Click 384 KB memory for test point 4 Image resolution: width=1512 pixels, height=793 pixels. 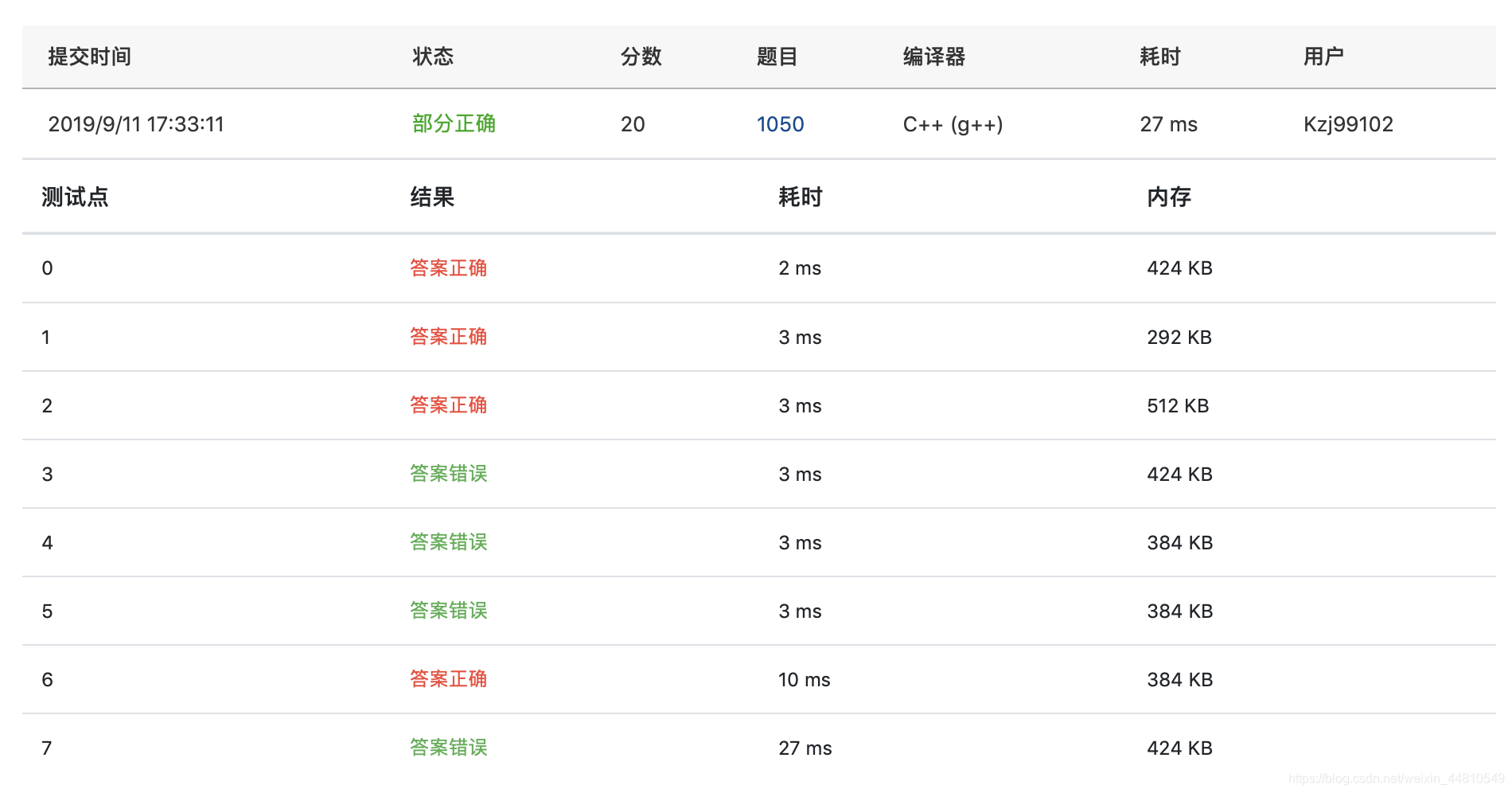[x=1179, y=543]
